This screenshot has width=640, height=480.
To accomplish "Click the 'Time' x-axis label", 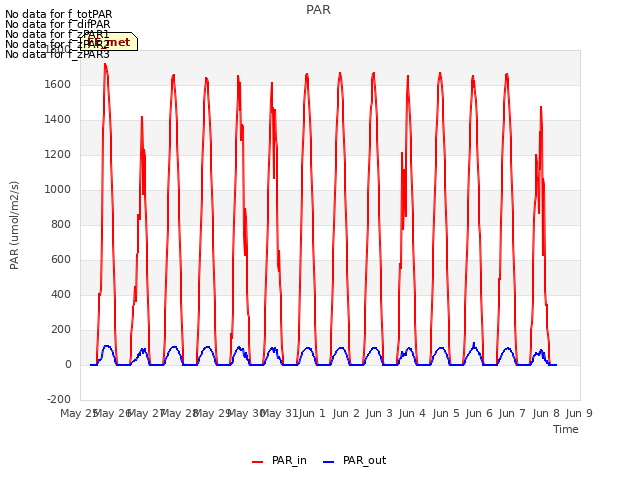I will (566, 429).
